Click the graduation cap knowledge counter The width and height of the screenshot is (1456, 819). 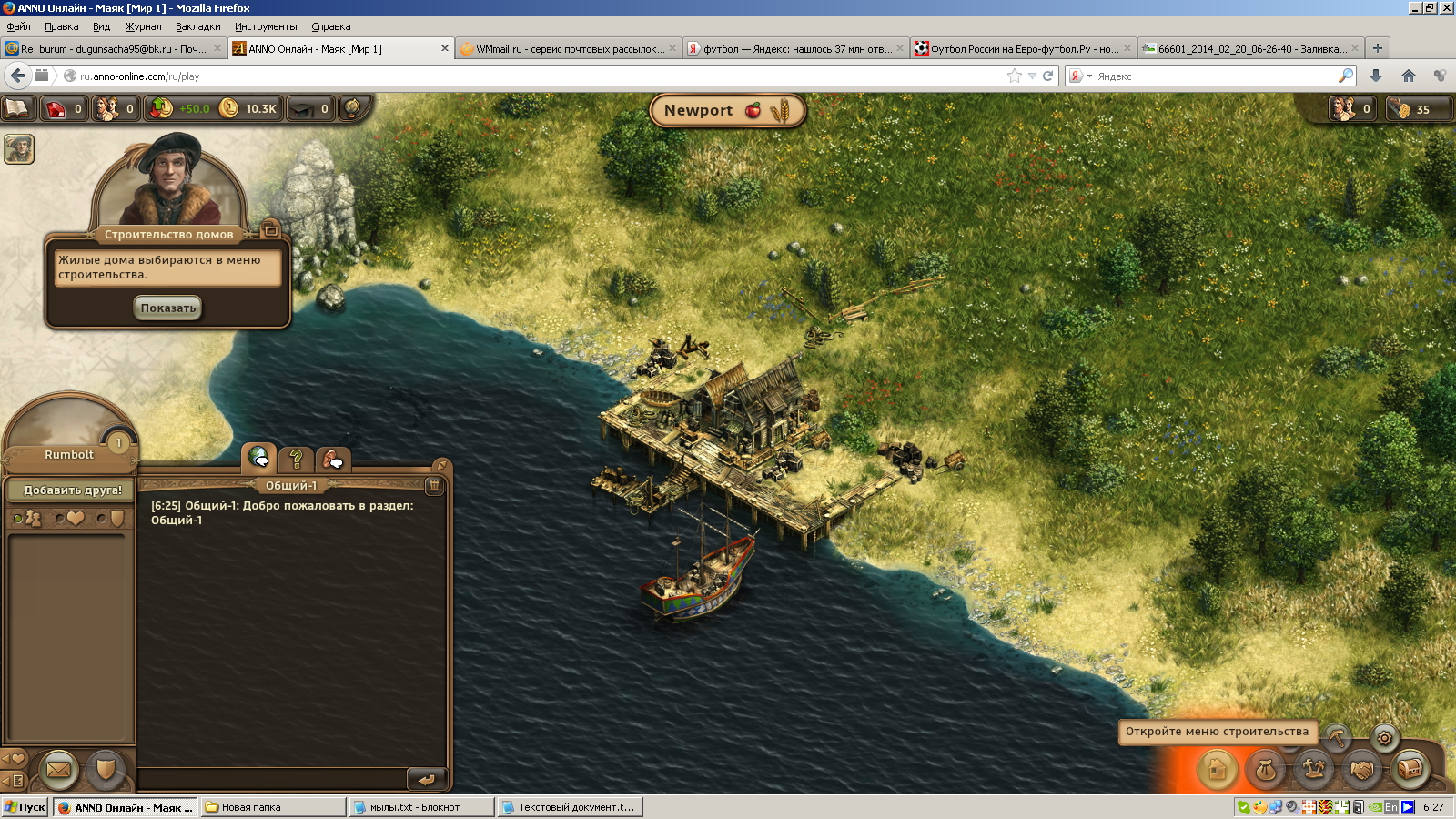click(309, 109)
